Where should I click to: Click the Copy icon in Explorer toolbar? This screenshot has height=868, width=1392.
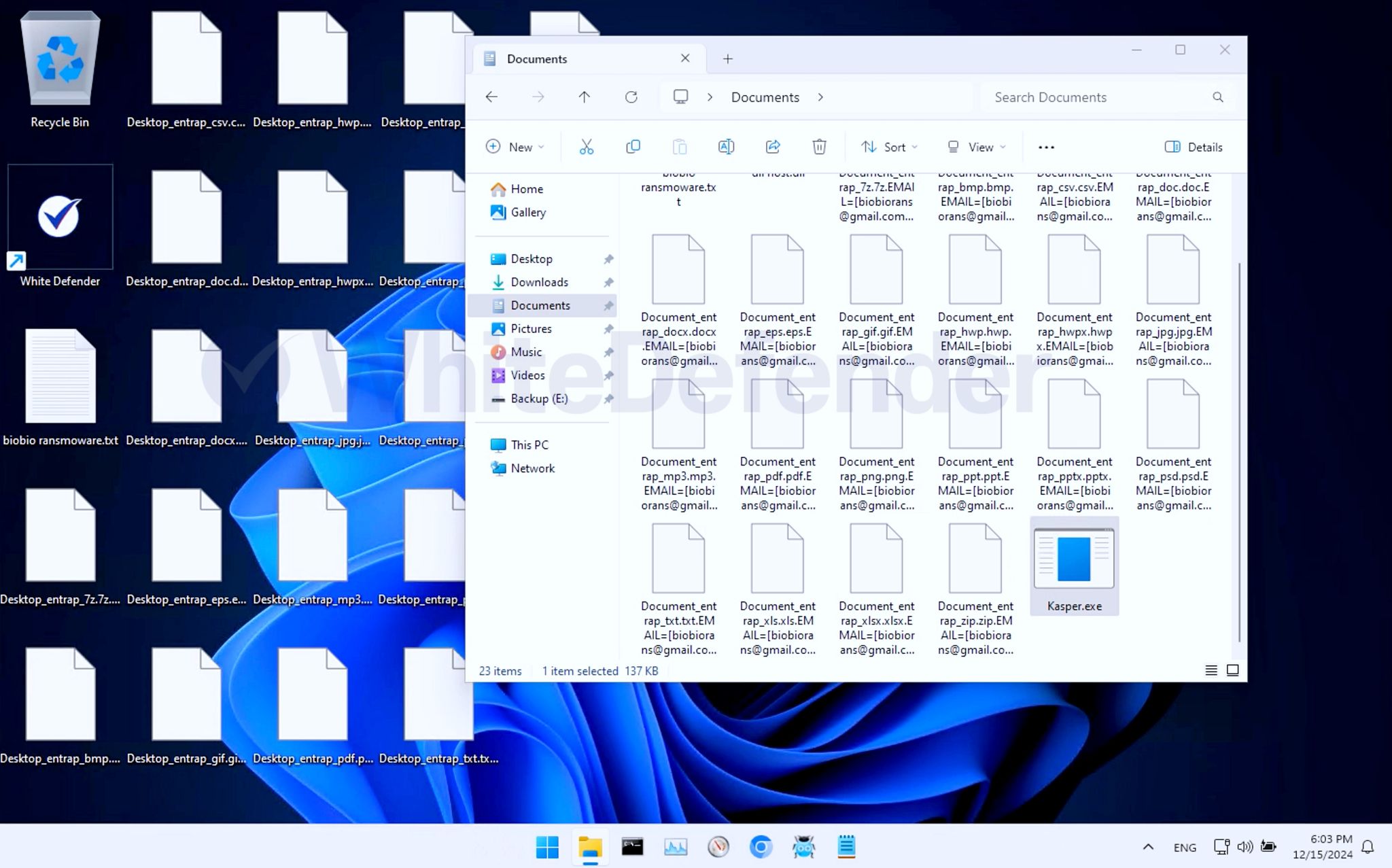[x=633, y=147]
